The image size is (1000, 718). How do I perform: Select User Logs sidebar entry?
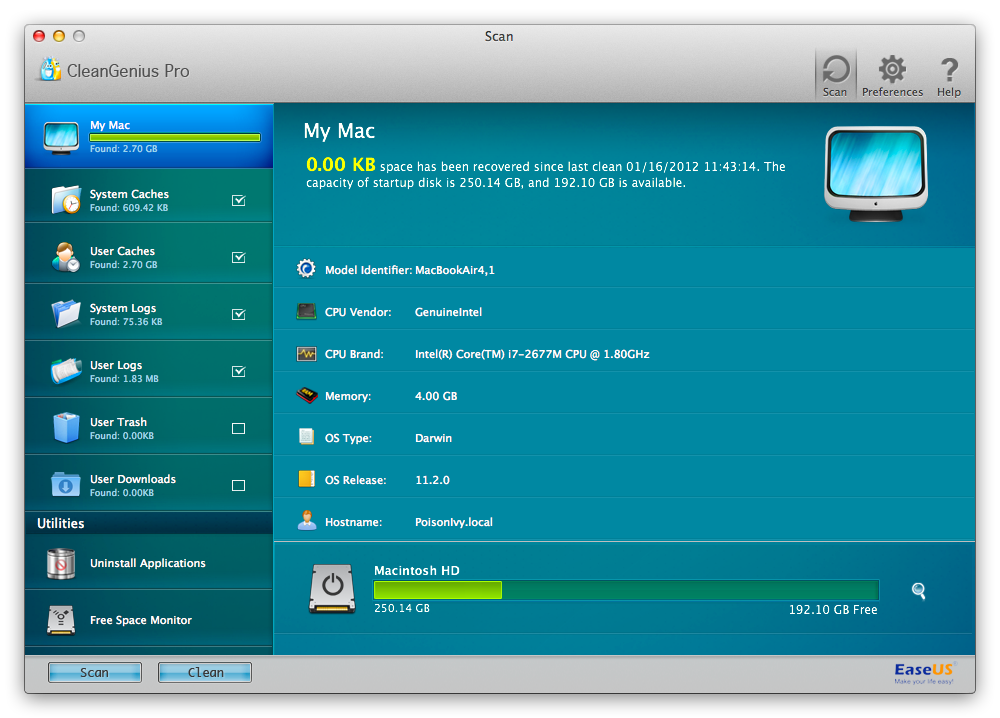[x=149, y=369]
